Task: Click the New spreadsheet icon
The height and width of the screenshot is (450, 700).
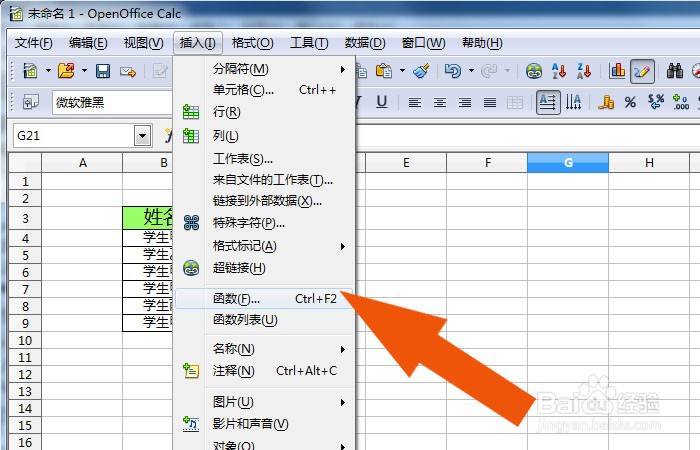Action: pyautogui.click(x=30, y=71)
